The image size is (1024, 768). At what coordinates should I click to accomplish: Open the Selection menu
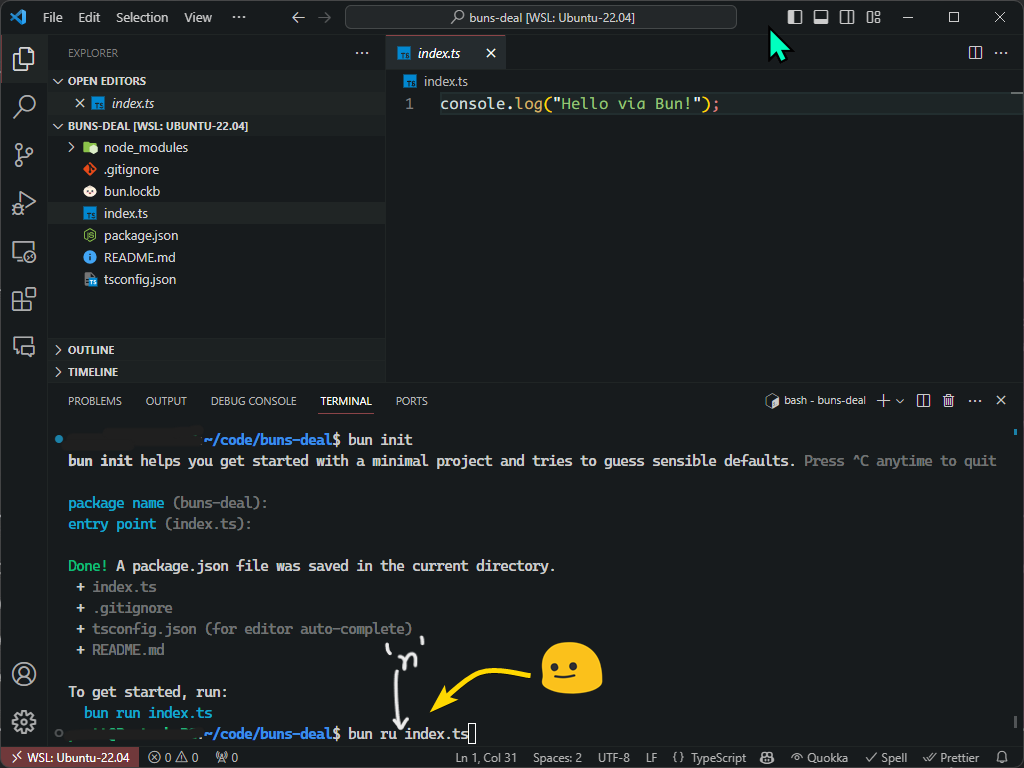click(x=142, y=17)
